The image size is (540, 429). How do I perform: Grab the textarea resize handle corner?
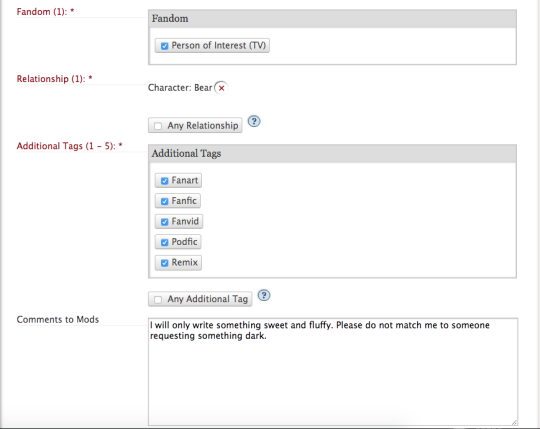pos(514,422)
